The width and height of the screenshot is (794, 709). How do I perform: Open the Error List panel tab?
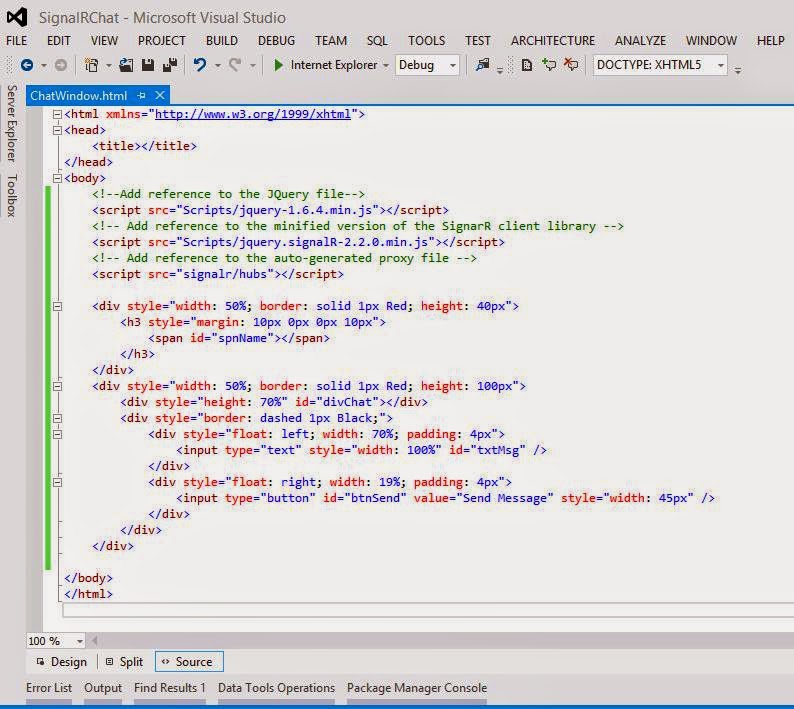pos(49,688)
